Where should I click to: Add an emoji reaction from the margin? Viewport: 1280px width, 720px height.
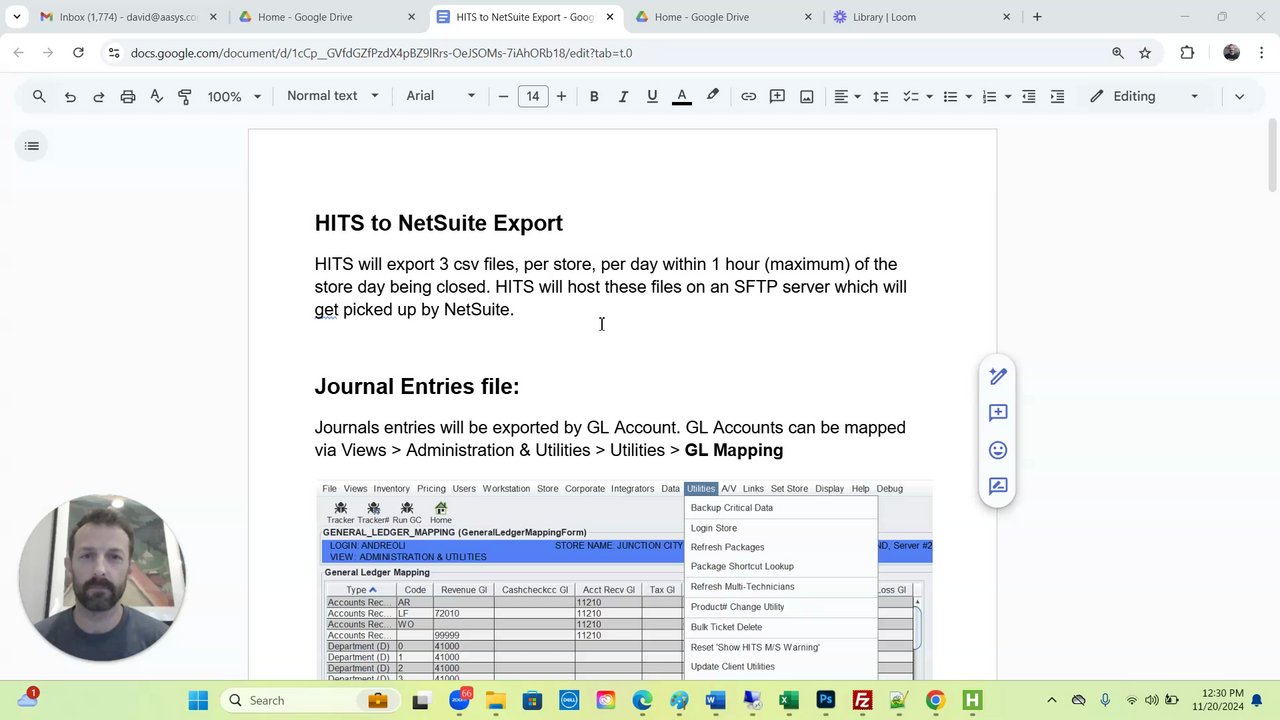[x=998, y=450]
